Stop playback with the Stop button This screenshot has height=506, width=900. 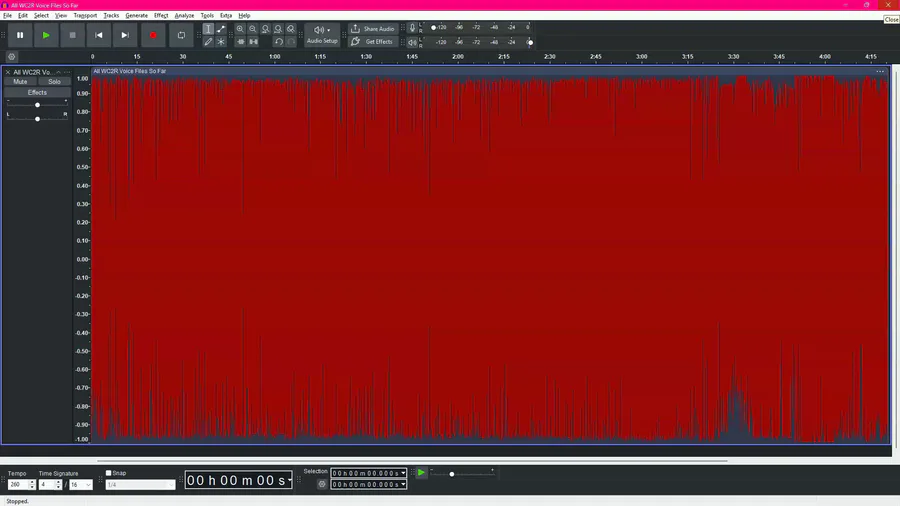point(72,35)
